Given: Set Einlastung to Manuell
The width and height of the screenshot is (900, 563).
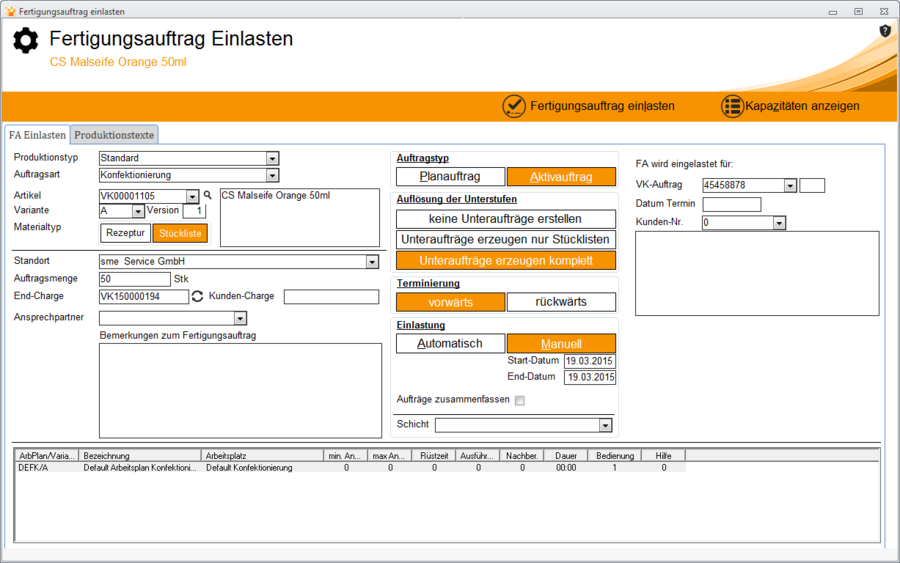Looking at the screenshot, I should click(x=561, y=344).
